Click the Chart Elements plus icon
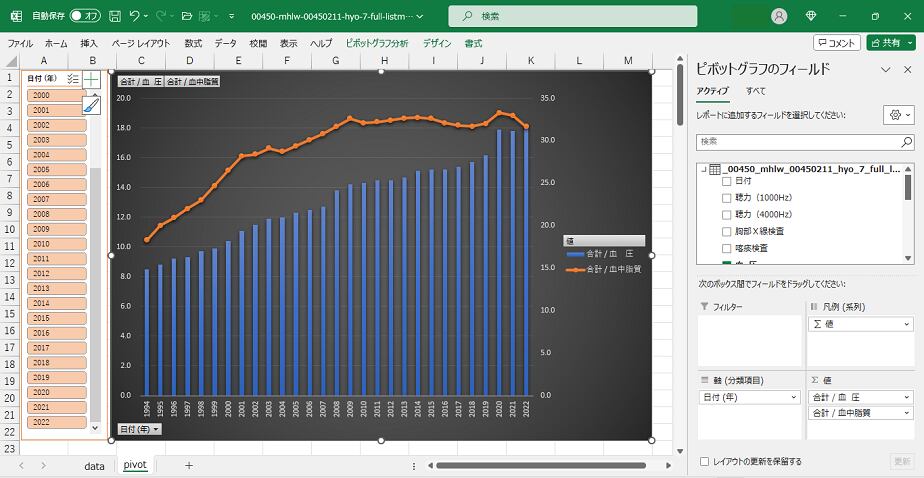Image resolution: width=924 pixels, height=478 pixels. click(91, 78)
